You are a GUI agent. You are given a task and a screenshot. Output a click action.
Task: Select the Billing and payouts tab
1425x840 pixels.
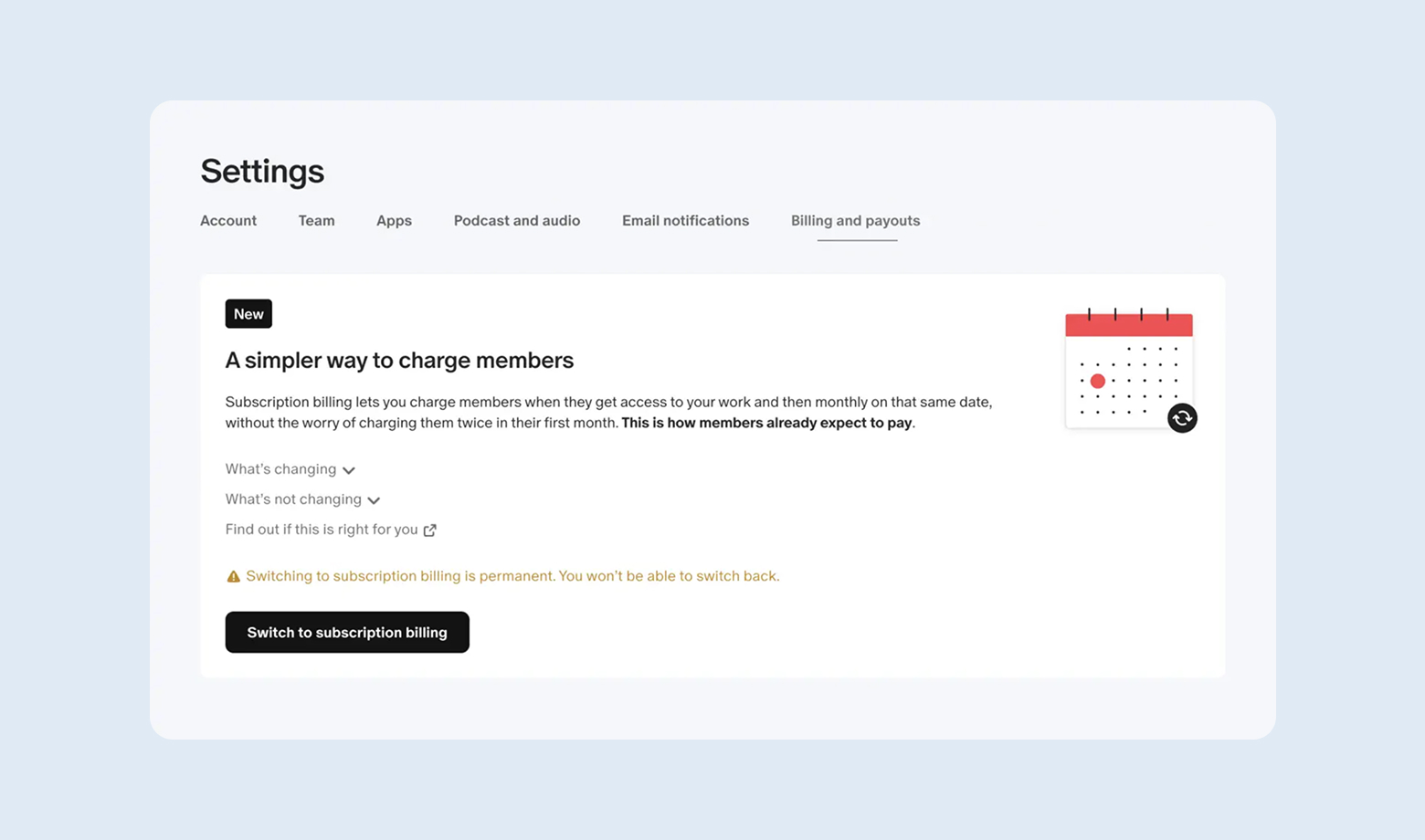(x=855, y=221)
